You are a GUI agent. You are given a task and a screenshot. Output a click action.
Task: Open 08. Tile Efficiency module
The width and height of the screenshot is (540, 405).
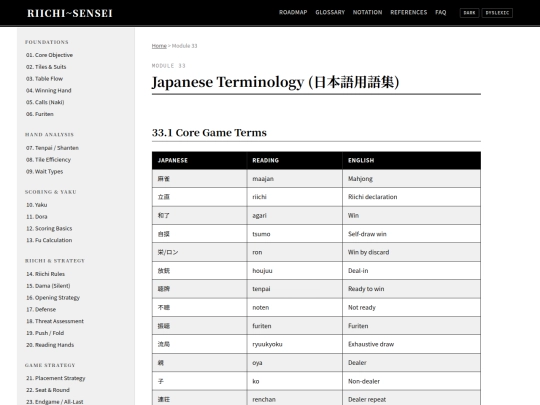tap(48, 159)
